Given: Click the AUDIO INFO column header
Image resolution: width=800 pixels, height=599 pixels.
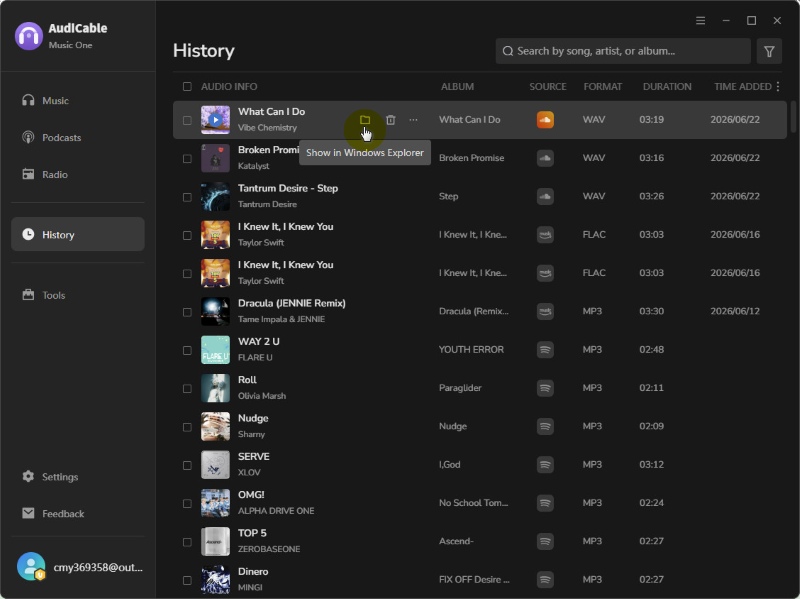Looking at the screenshot, I should pos(229,87).
